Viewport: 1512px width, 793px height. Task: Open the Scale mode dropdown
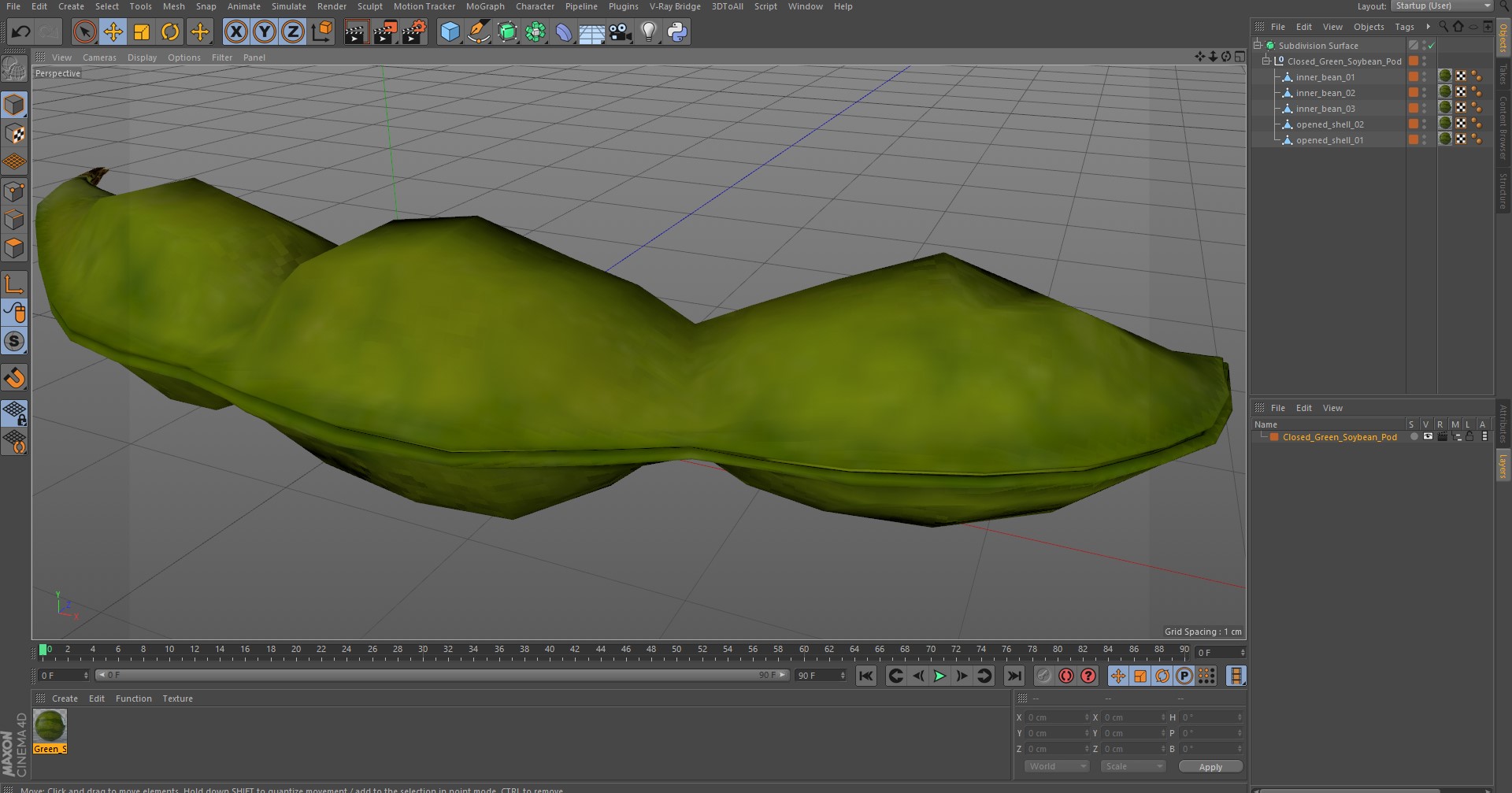pyautogui.click(x=1132, y=766)
